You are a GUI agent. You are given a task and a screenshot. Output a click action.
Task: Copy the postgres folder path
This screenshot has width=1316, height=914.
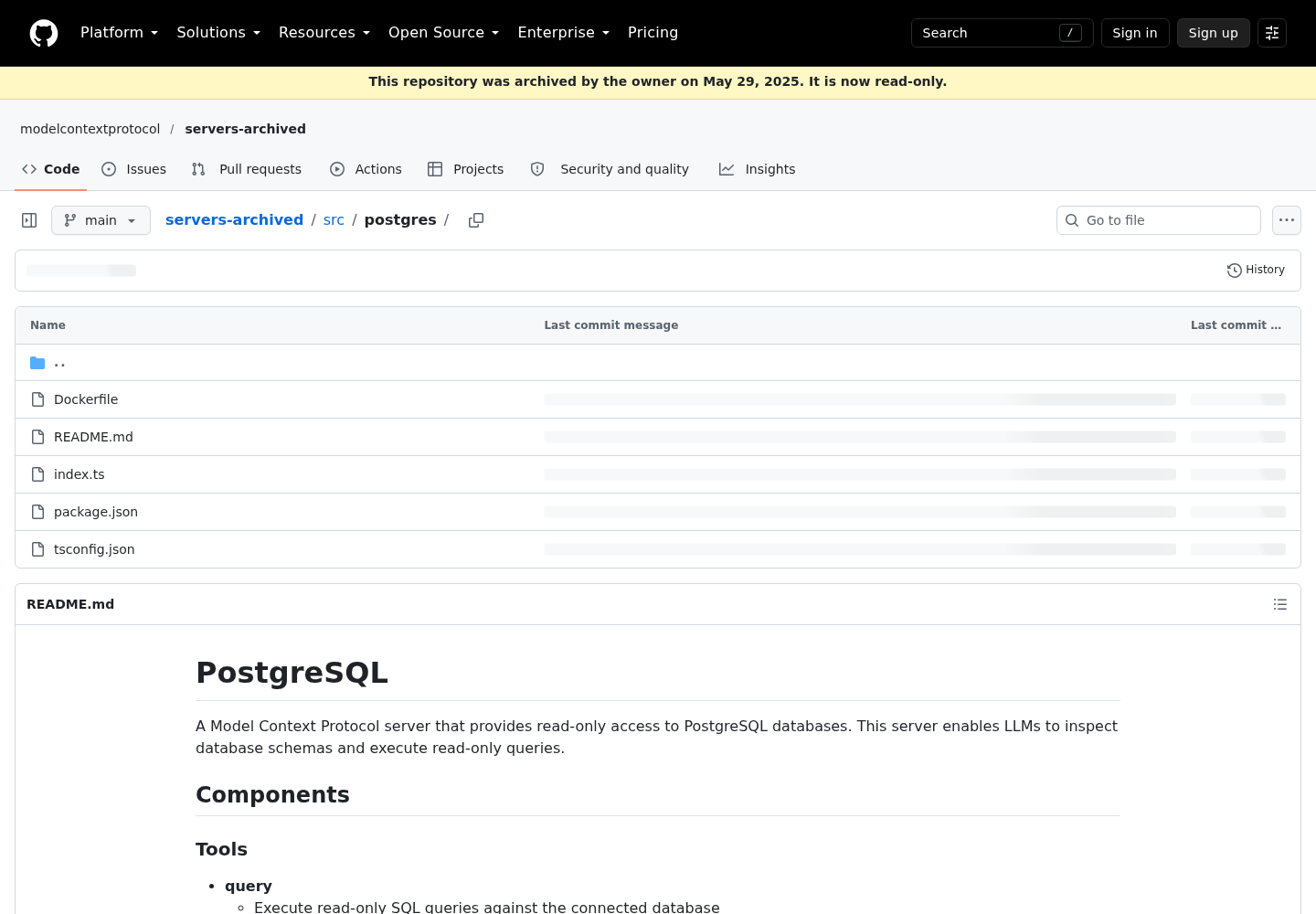point(476,220)
